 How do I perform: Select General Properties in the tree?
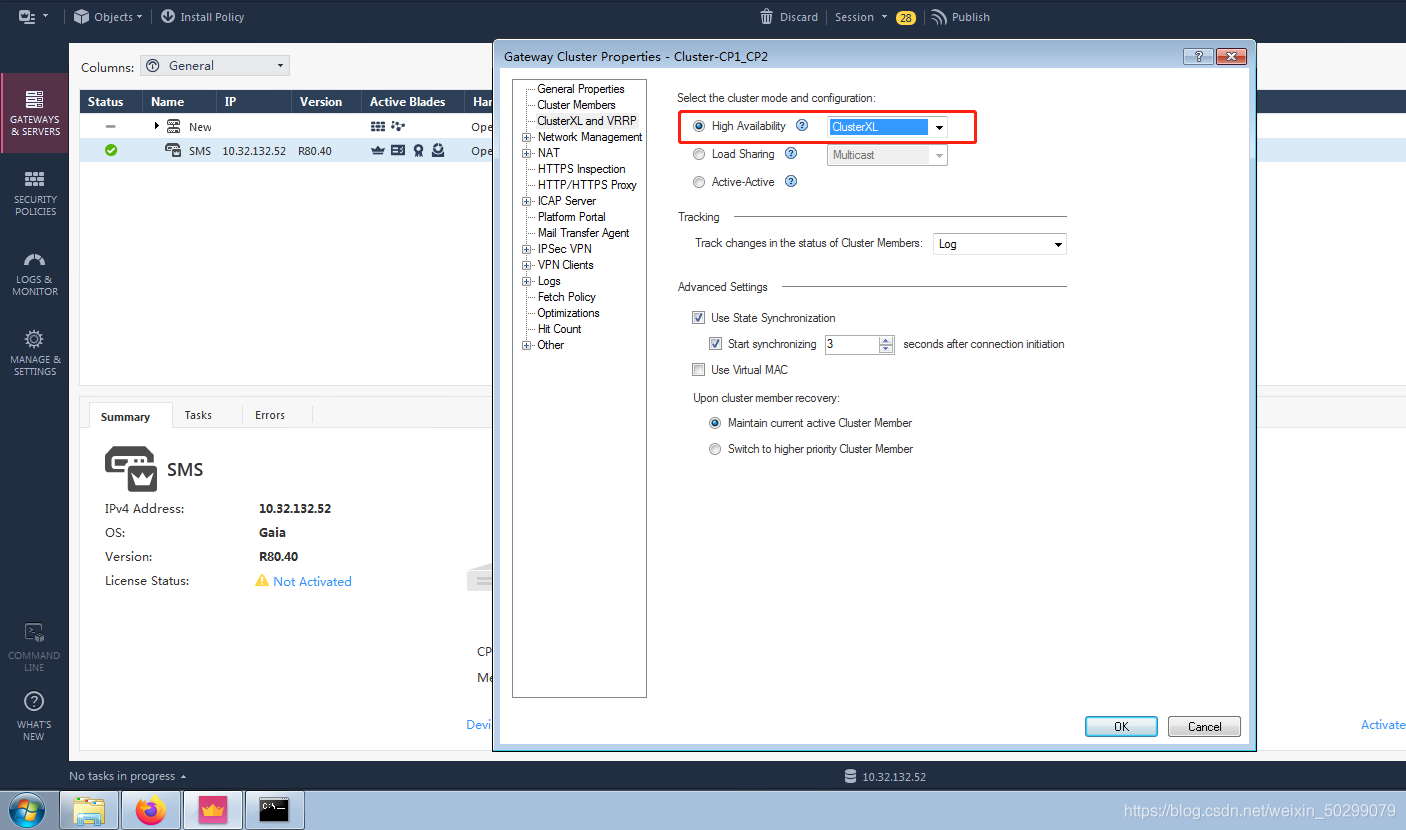click(x=581, y=89)
